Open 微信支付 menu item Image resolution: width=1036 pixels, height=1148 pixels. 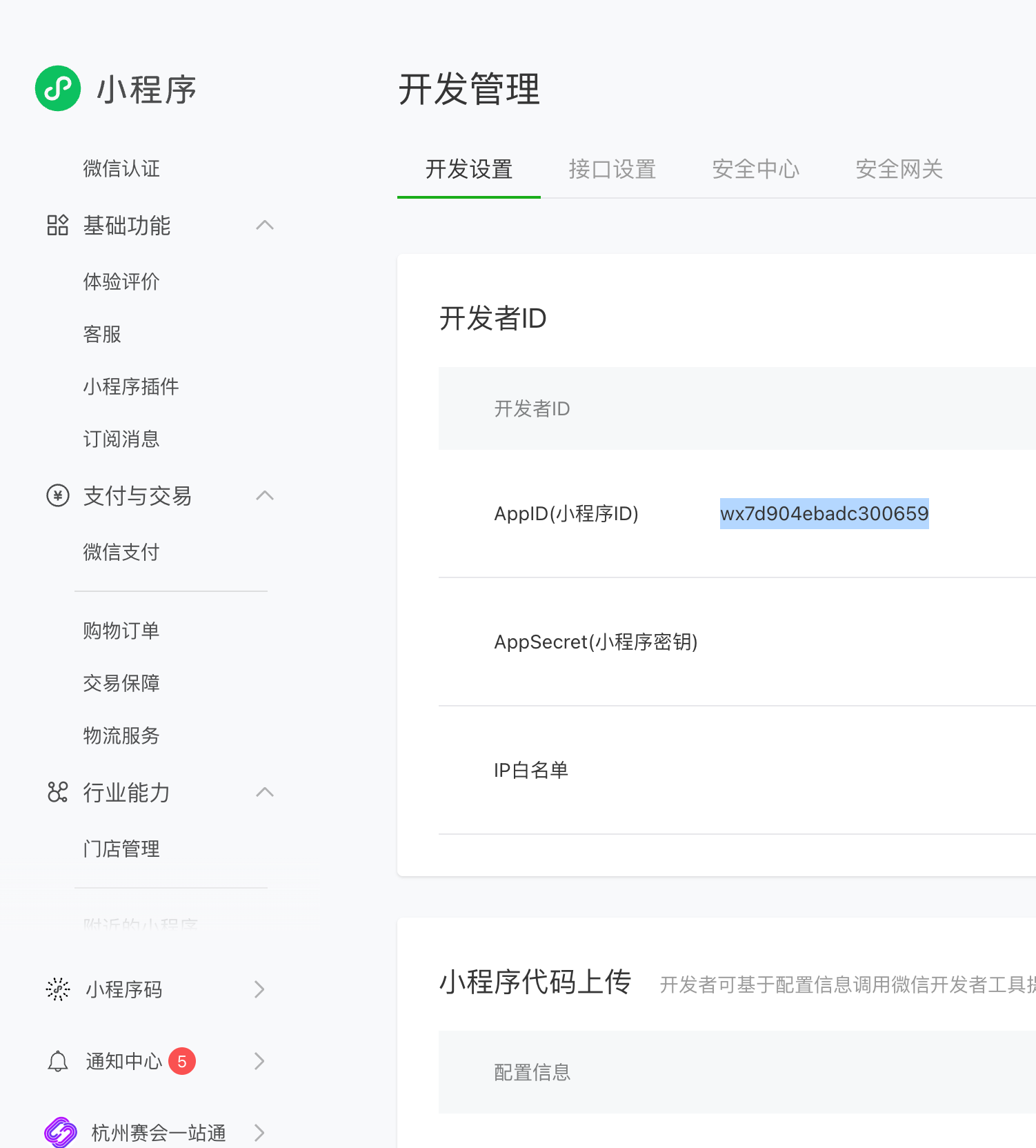pyautogui.click(x=121, y=552)
